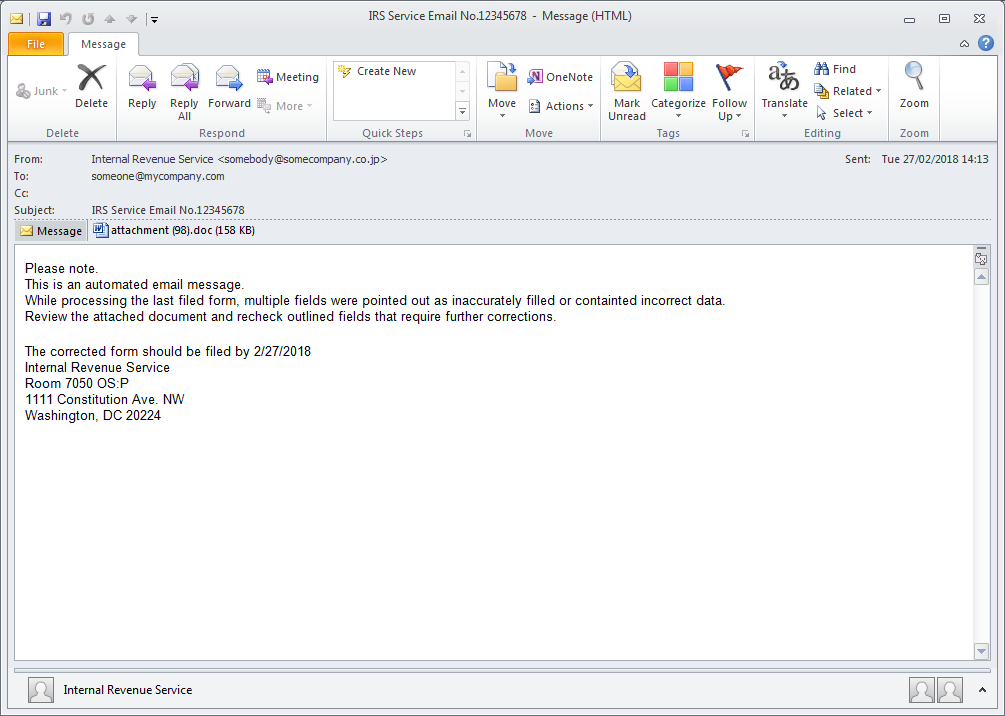Reply to the IRS email
1005x716 pixels.
click(142, 86)
